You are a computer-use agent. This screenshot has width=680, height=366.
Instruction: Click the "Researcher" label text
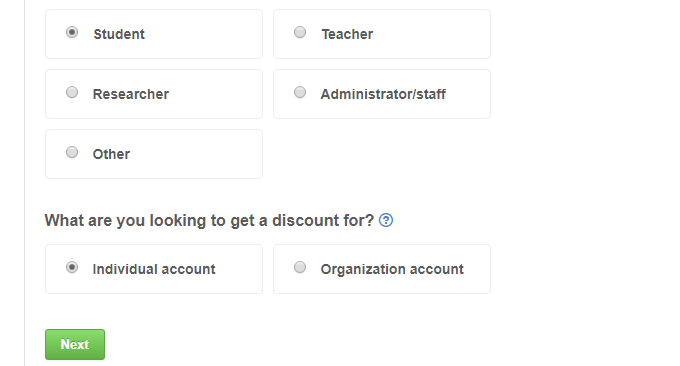(x=131, y=94)
